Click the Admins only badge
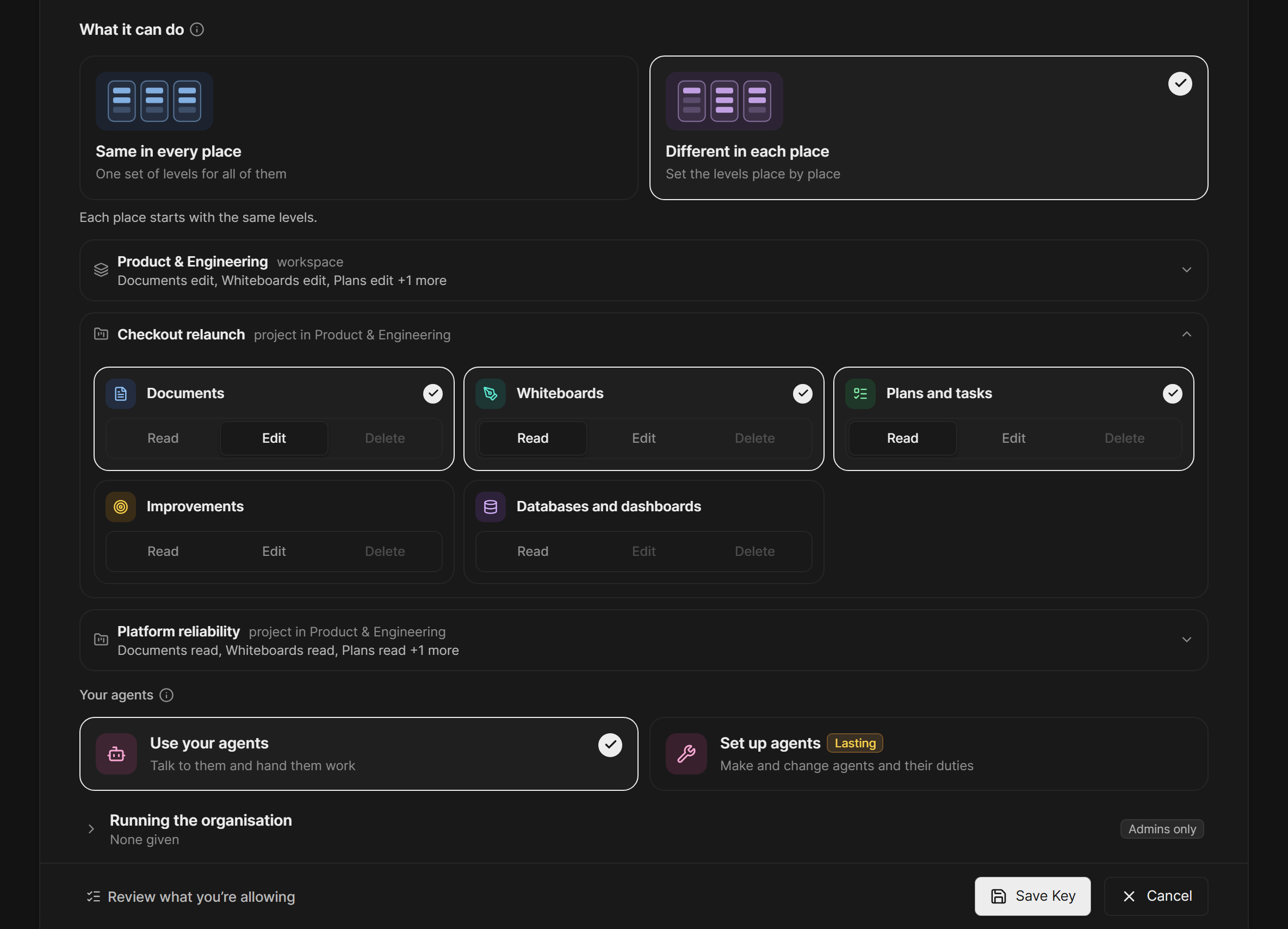The width and height of the screenshot is (1288, 929). pos(1162,829)
